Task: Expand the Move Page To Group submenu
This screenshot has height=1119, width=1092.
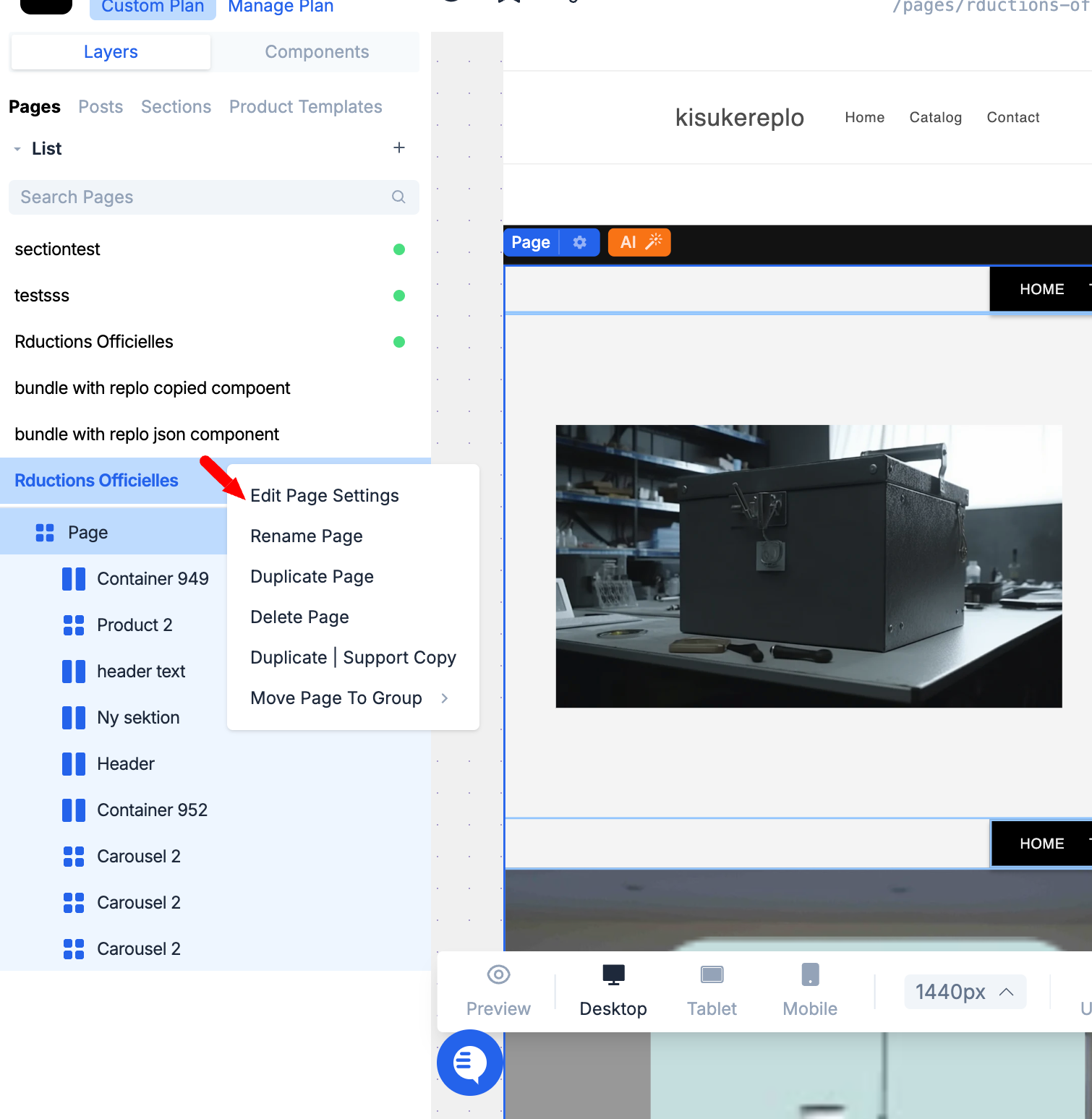Action: (444, 698)
